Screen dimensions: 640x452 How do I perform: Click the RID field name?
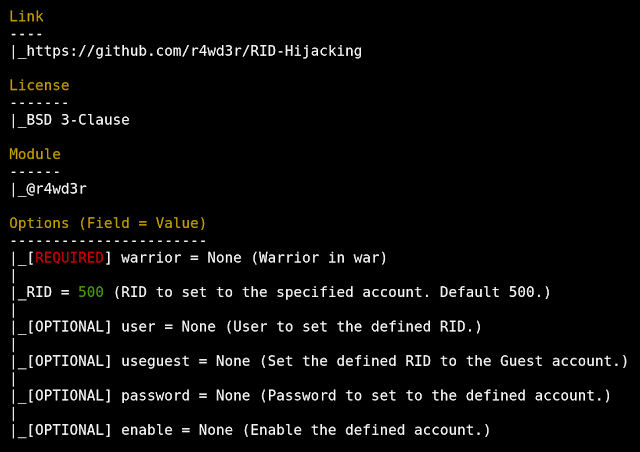[39, 292]
